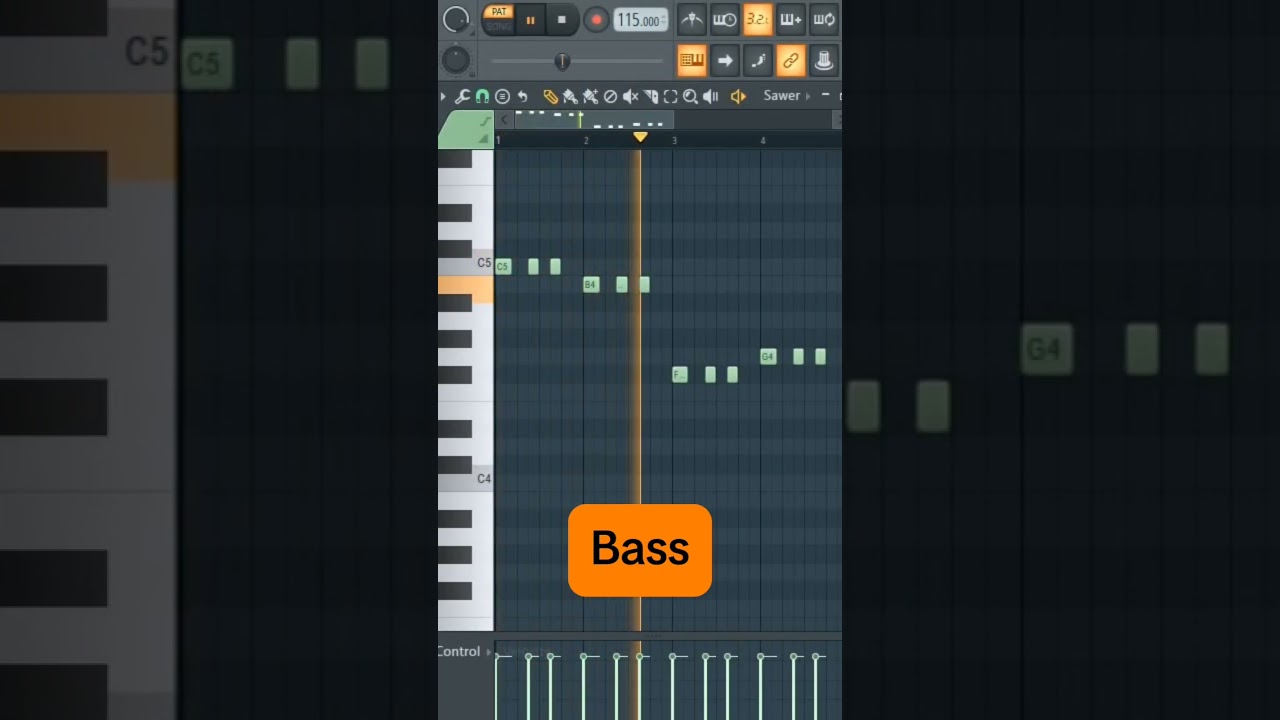1280x720 pixels.
Task: Select the Paint drum sequencer tool
Action: click(590, 97)
